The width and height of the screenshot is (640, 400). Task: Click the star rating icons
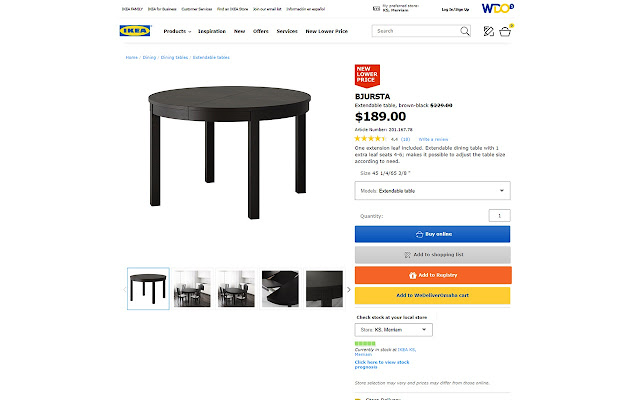(369, 139)
